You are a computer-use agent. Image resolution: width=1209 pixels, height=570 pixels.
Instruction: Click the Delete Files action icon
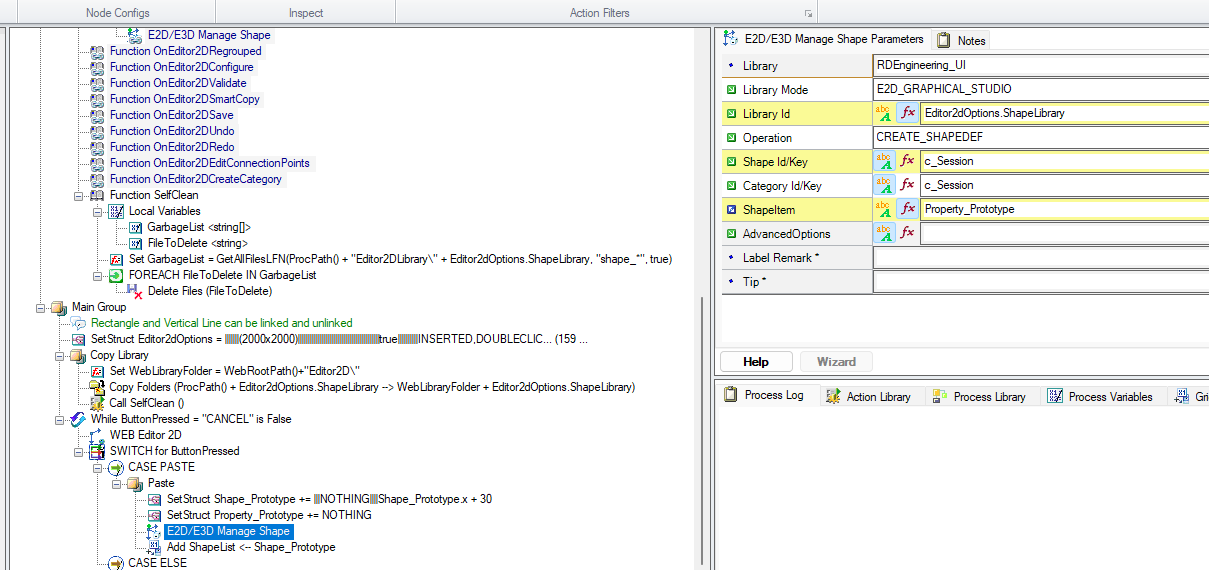(135, 291)
